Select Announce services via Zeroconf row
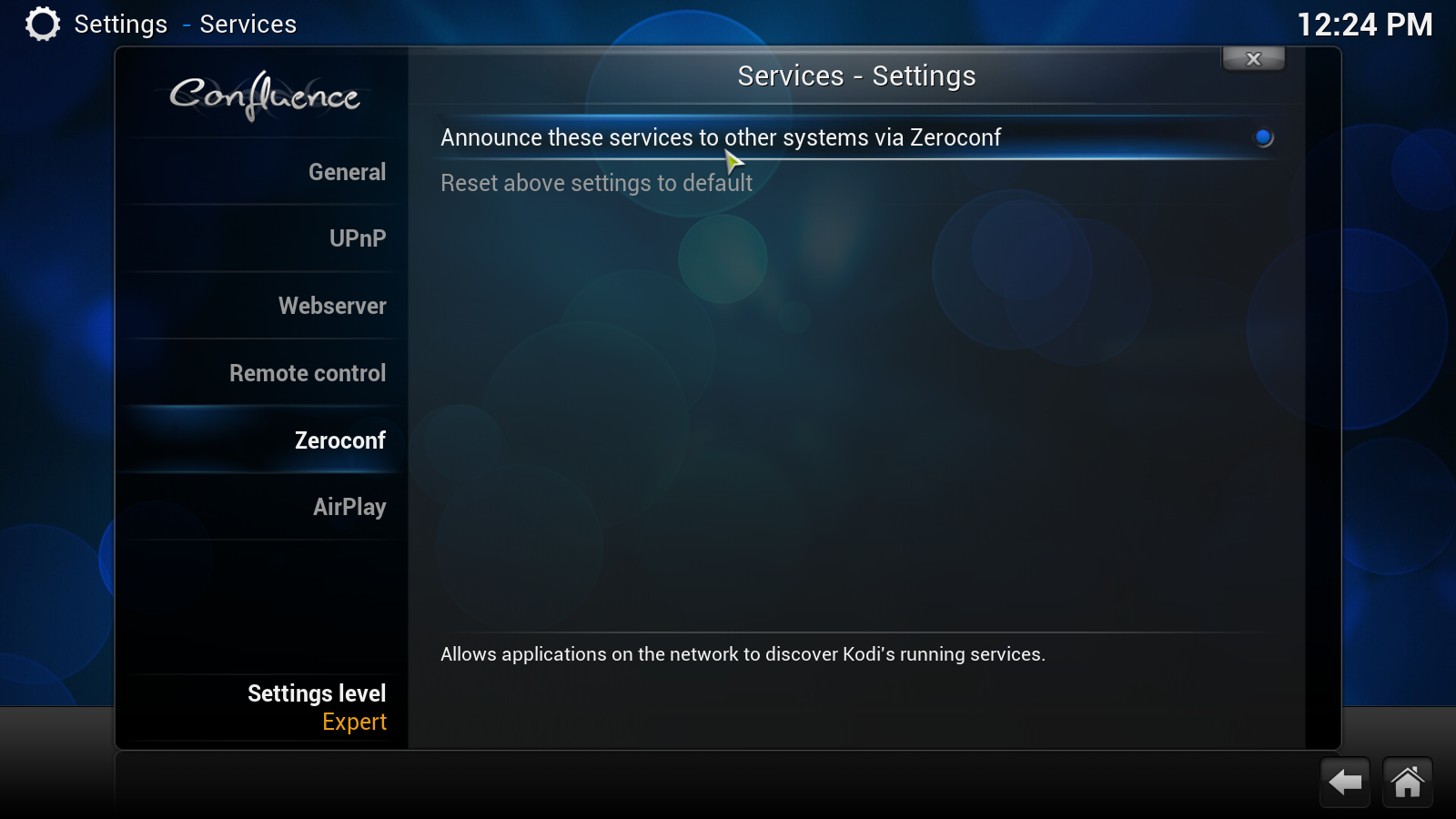The image size is (1456, 819). (x=856, y=137)
